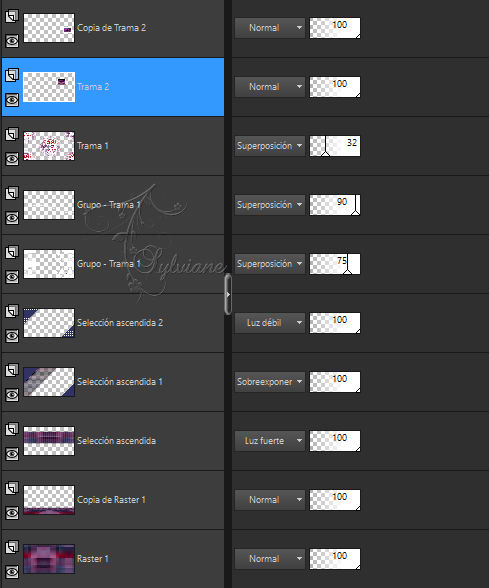This screenshot has width=489, height=588.
Task: Hide the Trama 1 layer with eye icon
Action: click(x=12, y=159)
